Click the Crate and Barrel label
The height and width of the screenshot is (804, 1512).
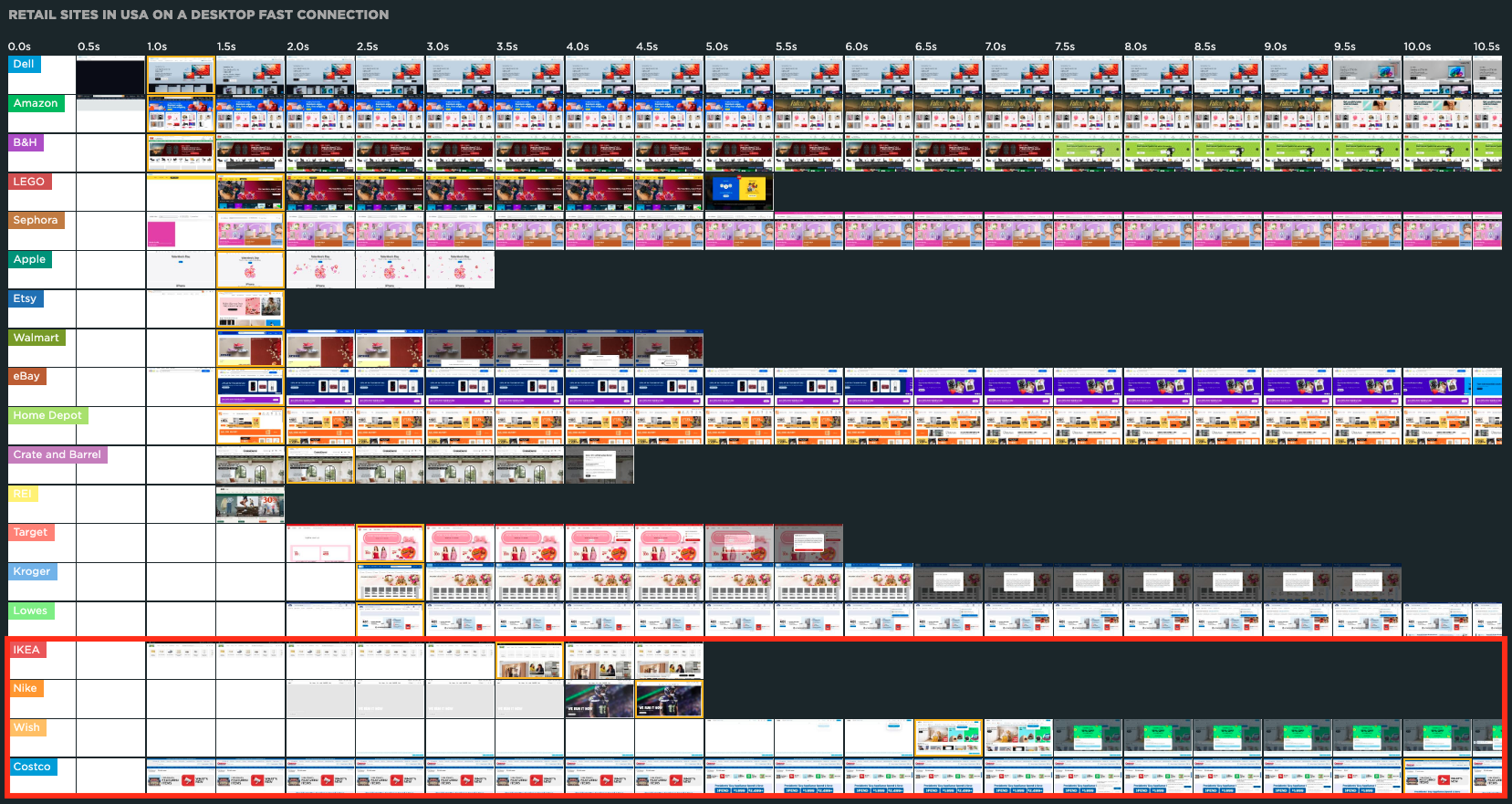point(57,454)
